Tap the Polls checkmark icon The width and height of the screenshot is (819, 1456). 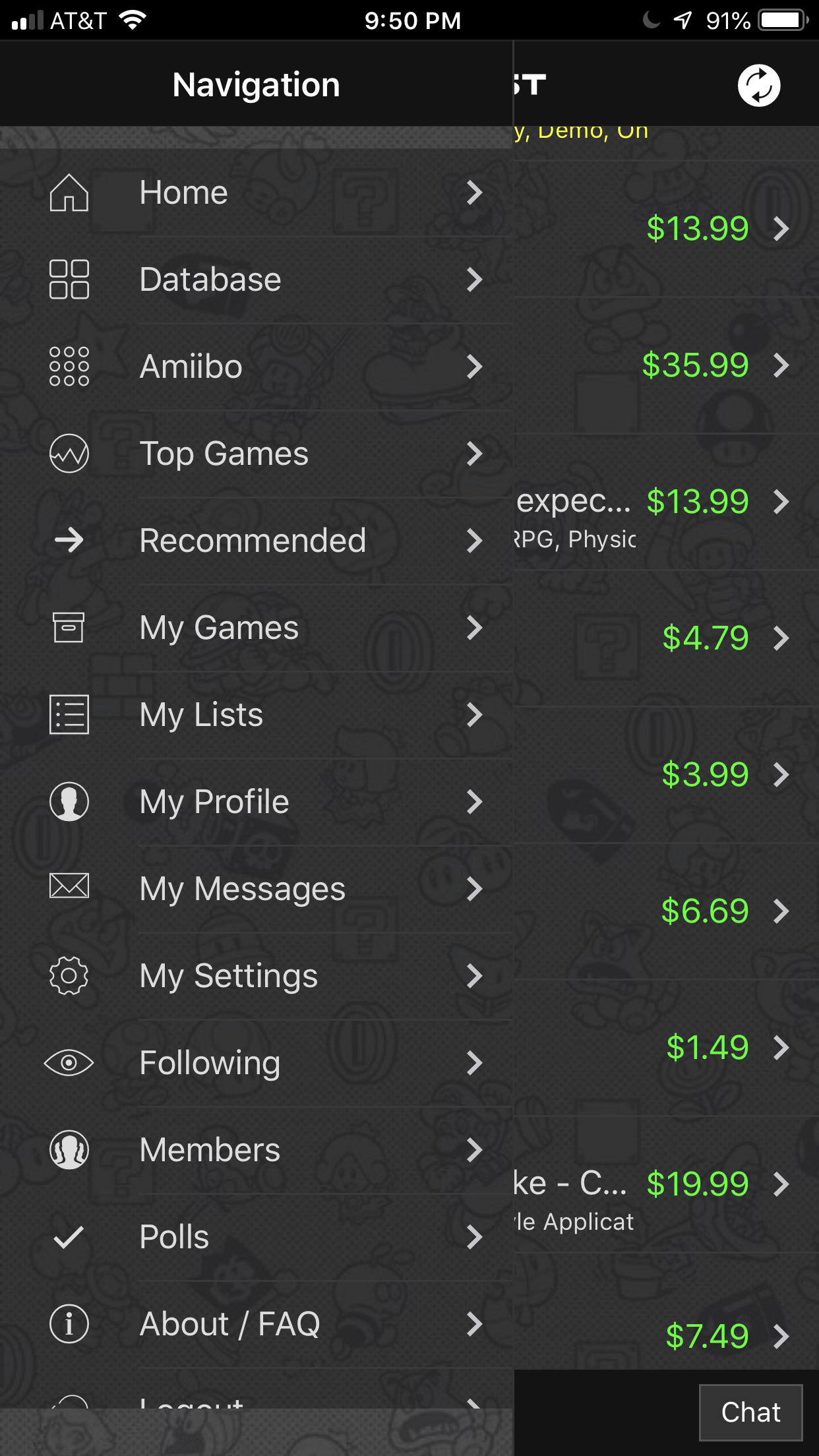coord(69,1237)
